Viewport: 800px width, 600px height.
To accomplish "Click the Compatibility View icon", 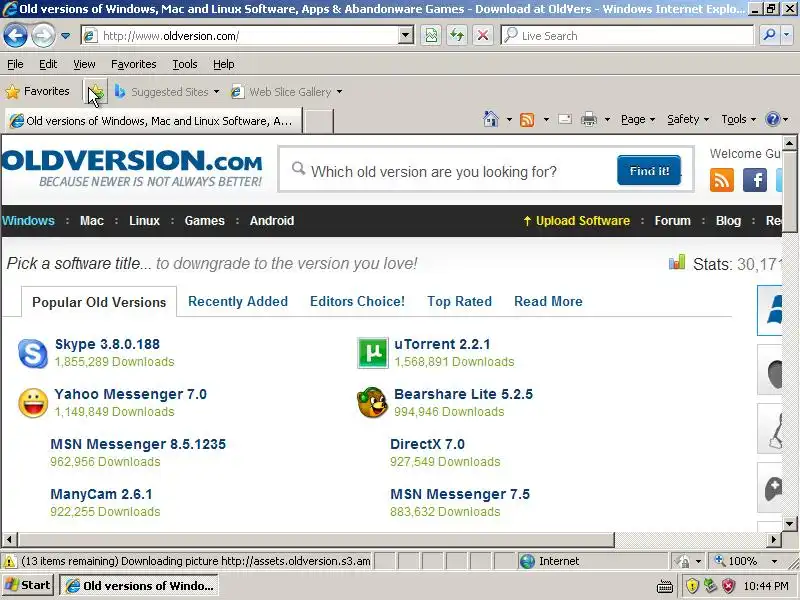I will 431,36.
